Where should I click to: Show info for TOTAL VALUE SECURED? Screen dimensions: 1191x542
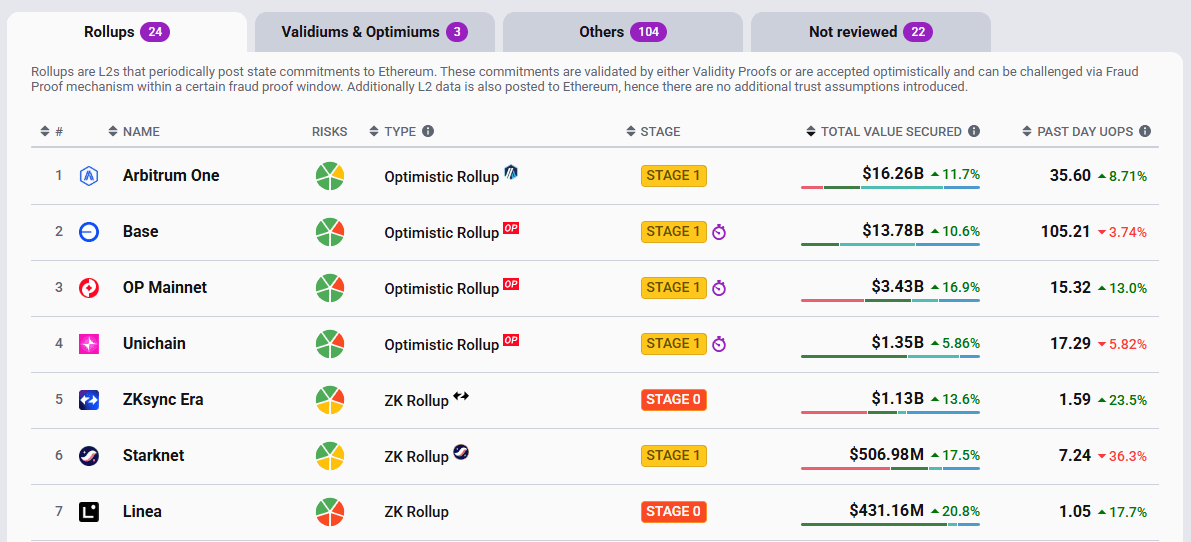pos(974,131)
